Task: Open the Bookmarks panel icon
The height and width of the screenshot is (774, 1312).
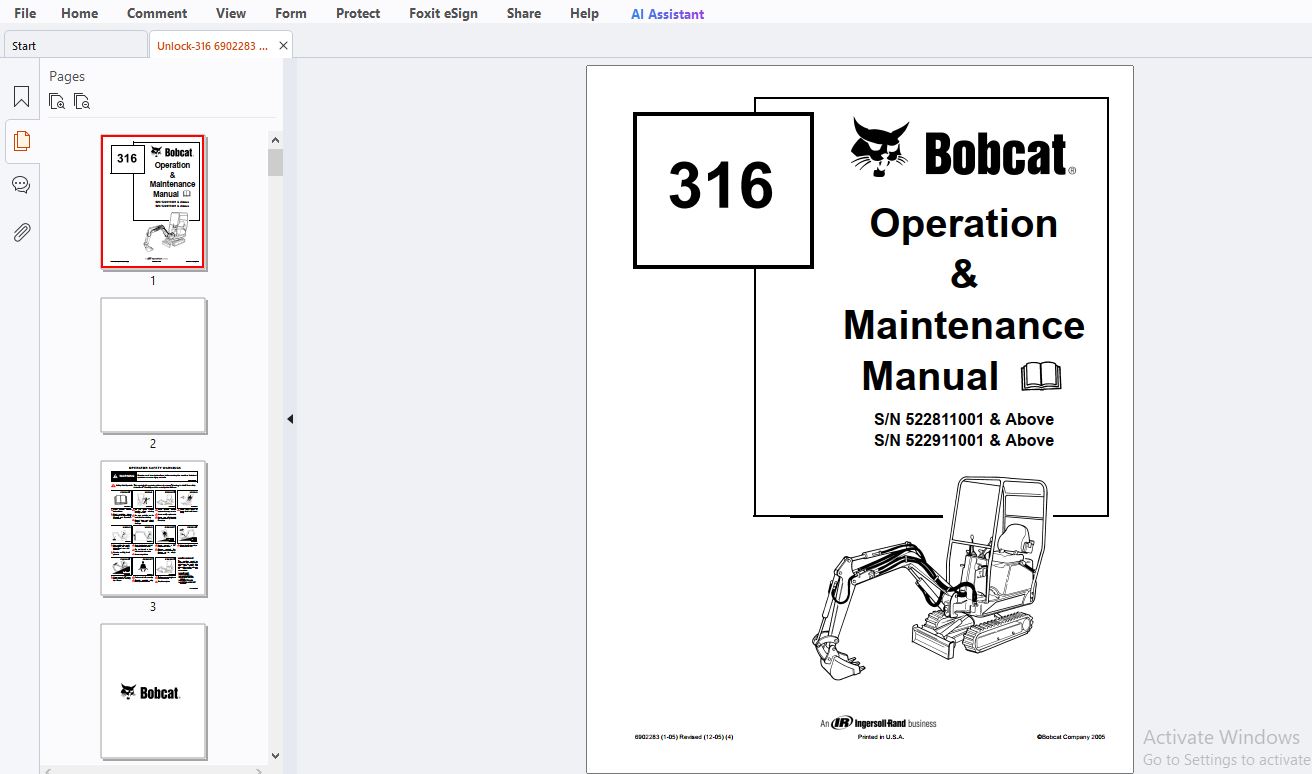Action: (21, 97)
